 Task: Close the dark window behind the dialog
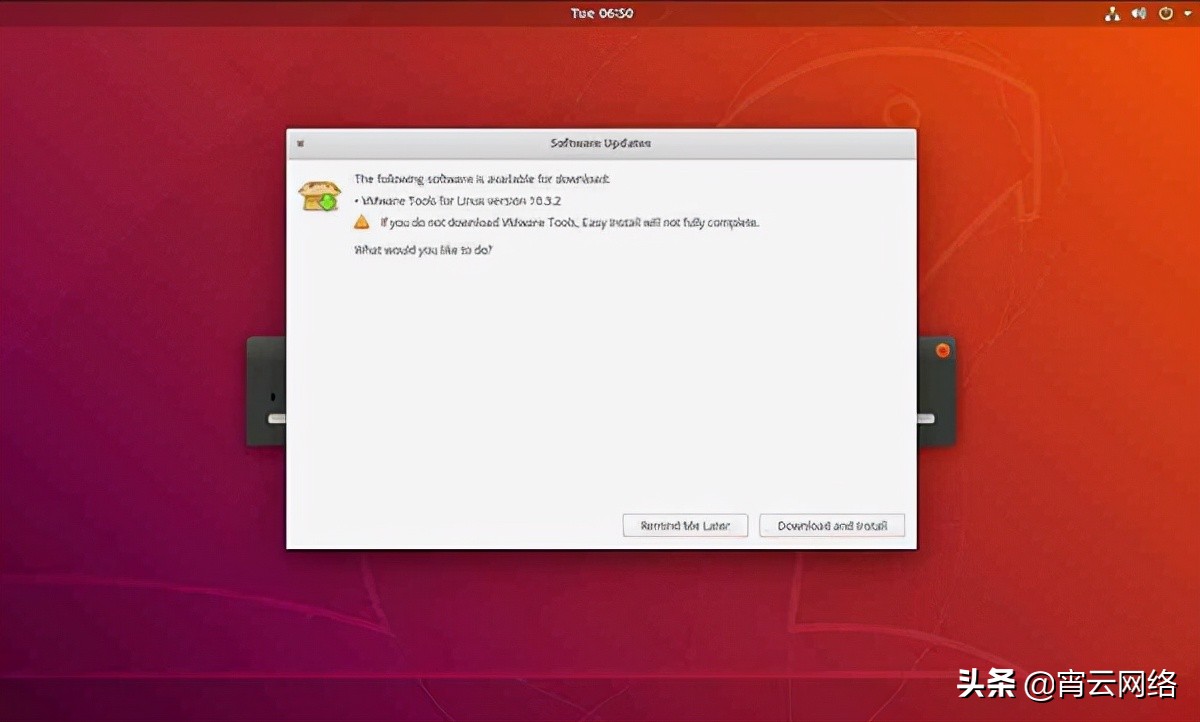click(x=942, y=351)
